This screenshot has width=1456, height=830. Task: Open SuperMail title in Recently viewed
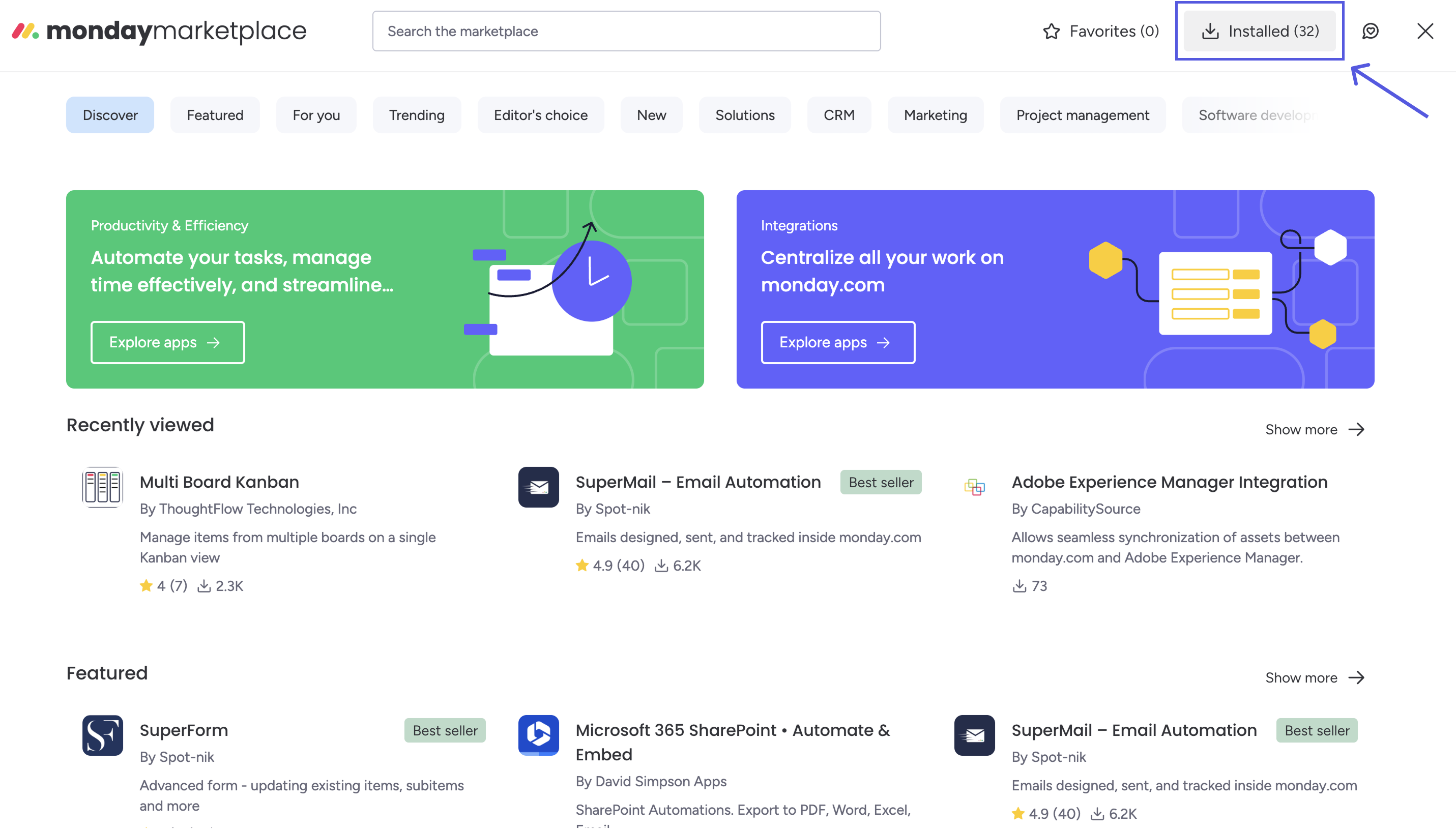698,482
